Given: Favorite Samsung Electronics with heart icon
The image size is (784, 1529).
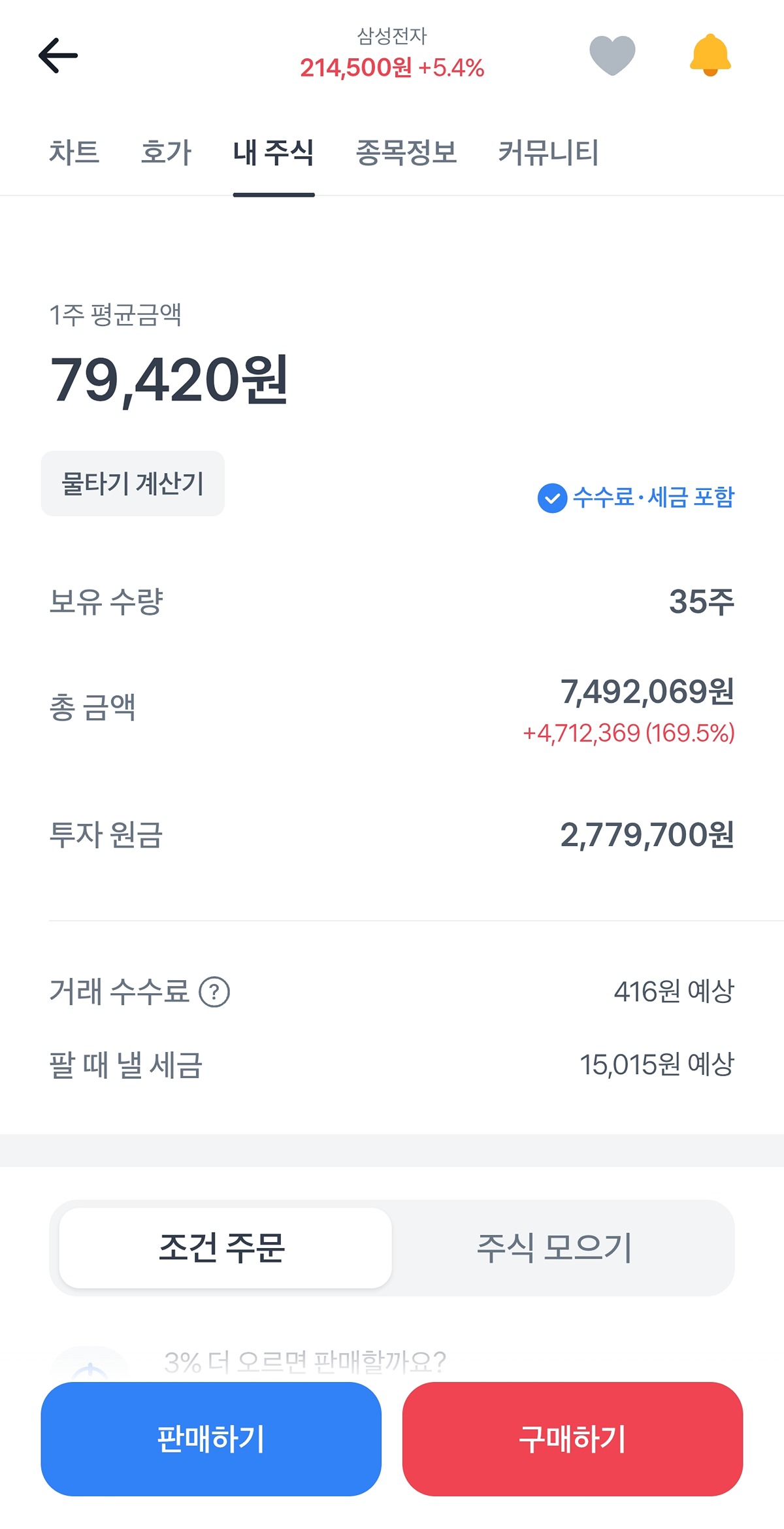Looking at the screenshot, I should pyautogui.click(x=612, y=55).
